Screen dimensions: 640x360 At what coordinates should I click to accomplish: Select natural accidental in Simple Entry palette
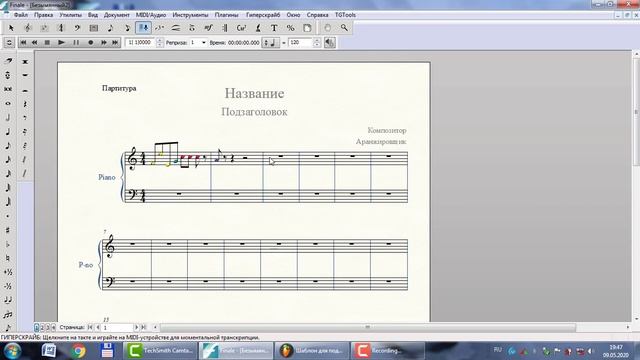coord(8,258)
